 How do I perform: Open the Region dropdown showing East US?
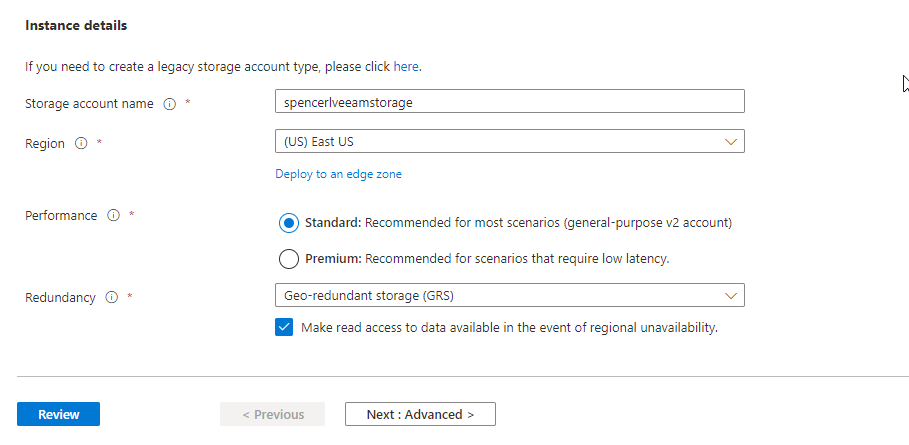coord(510,141)
